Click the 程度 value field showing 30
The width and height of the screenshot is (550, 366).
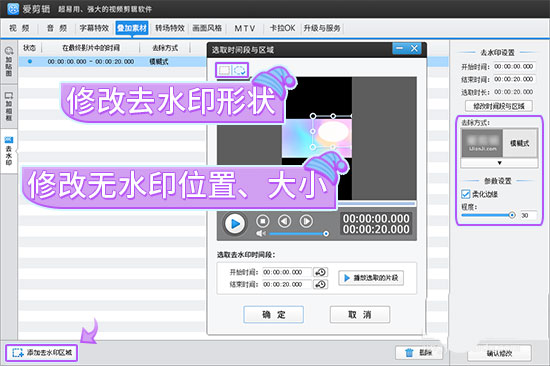pos(528,215)
